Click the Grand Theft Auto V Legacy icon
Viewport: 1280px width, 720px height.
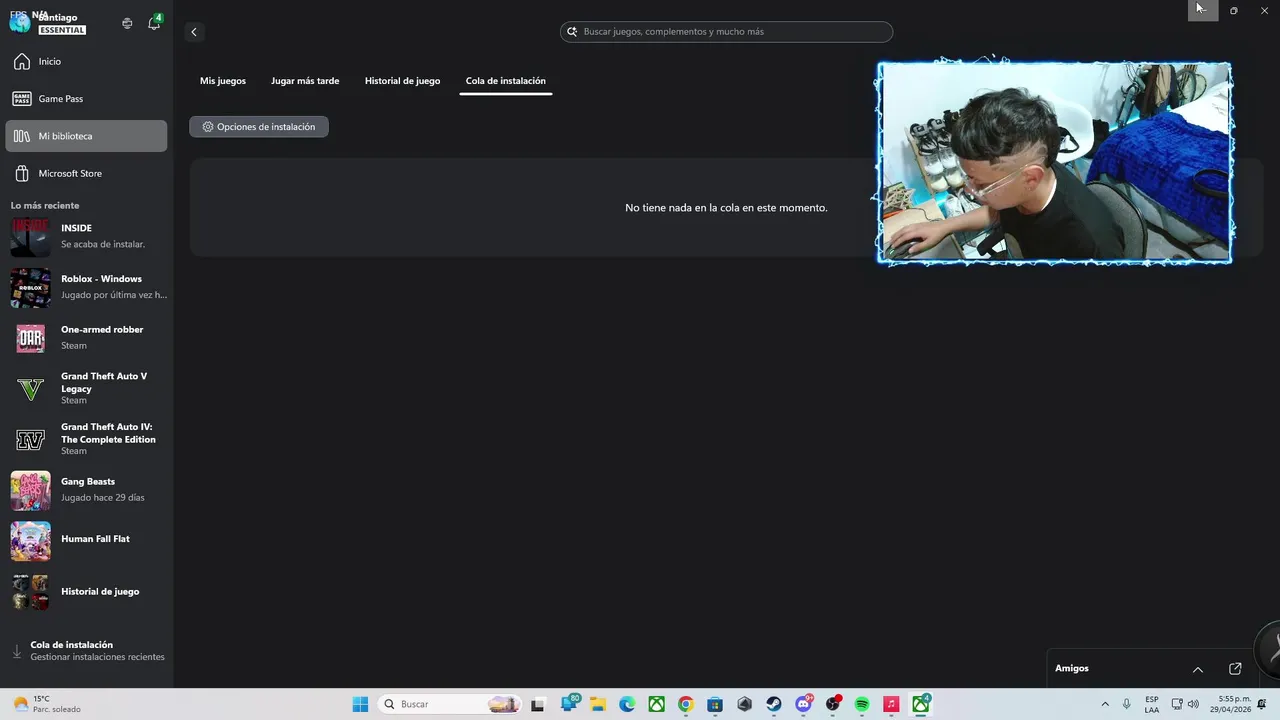coord(30,389)
